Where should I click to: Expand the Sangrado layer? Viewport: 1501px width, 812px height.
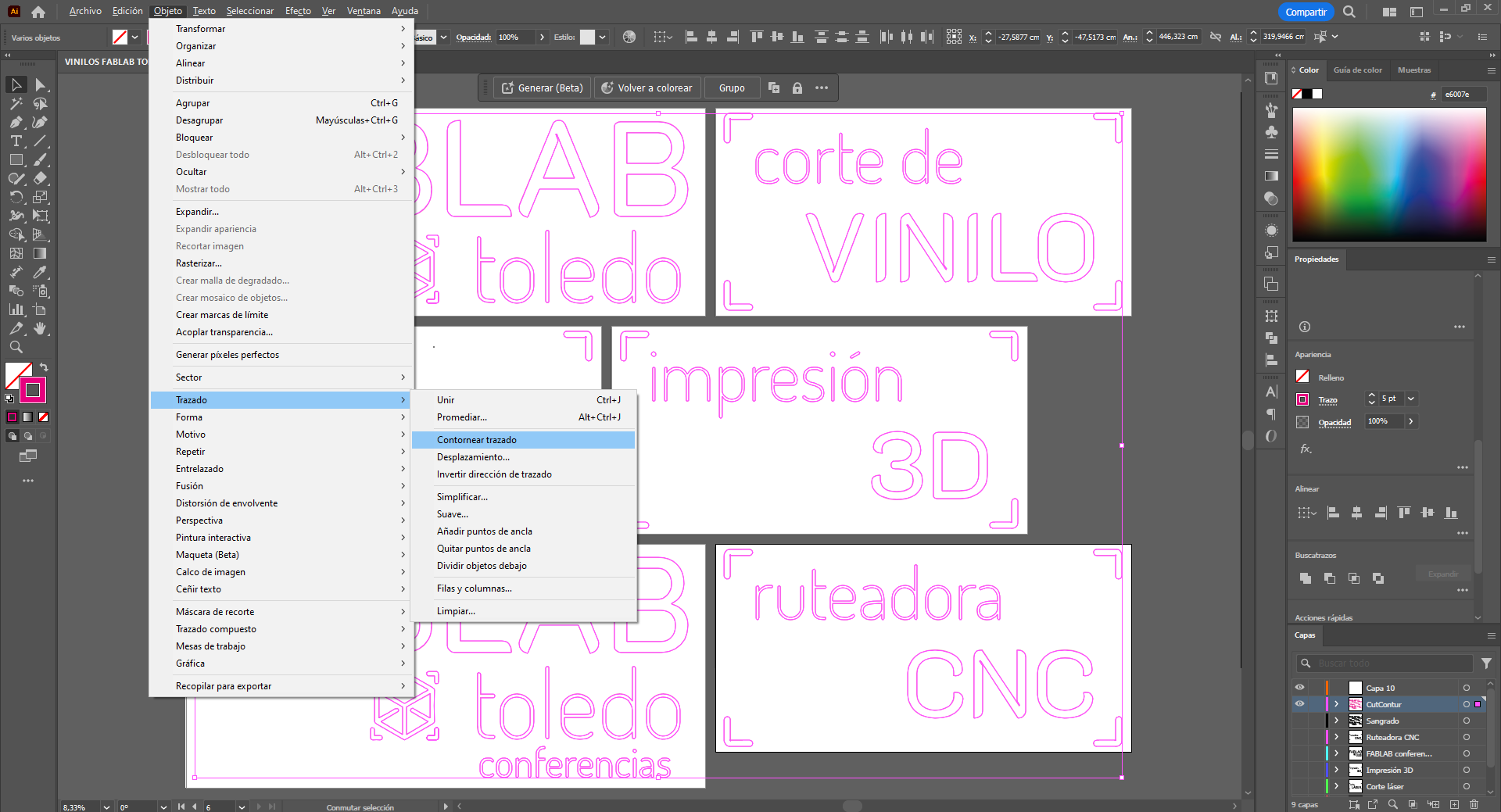point(1337,721)
